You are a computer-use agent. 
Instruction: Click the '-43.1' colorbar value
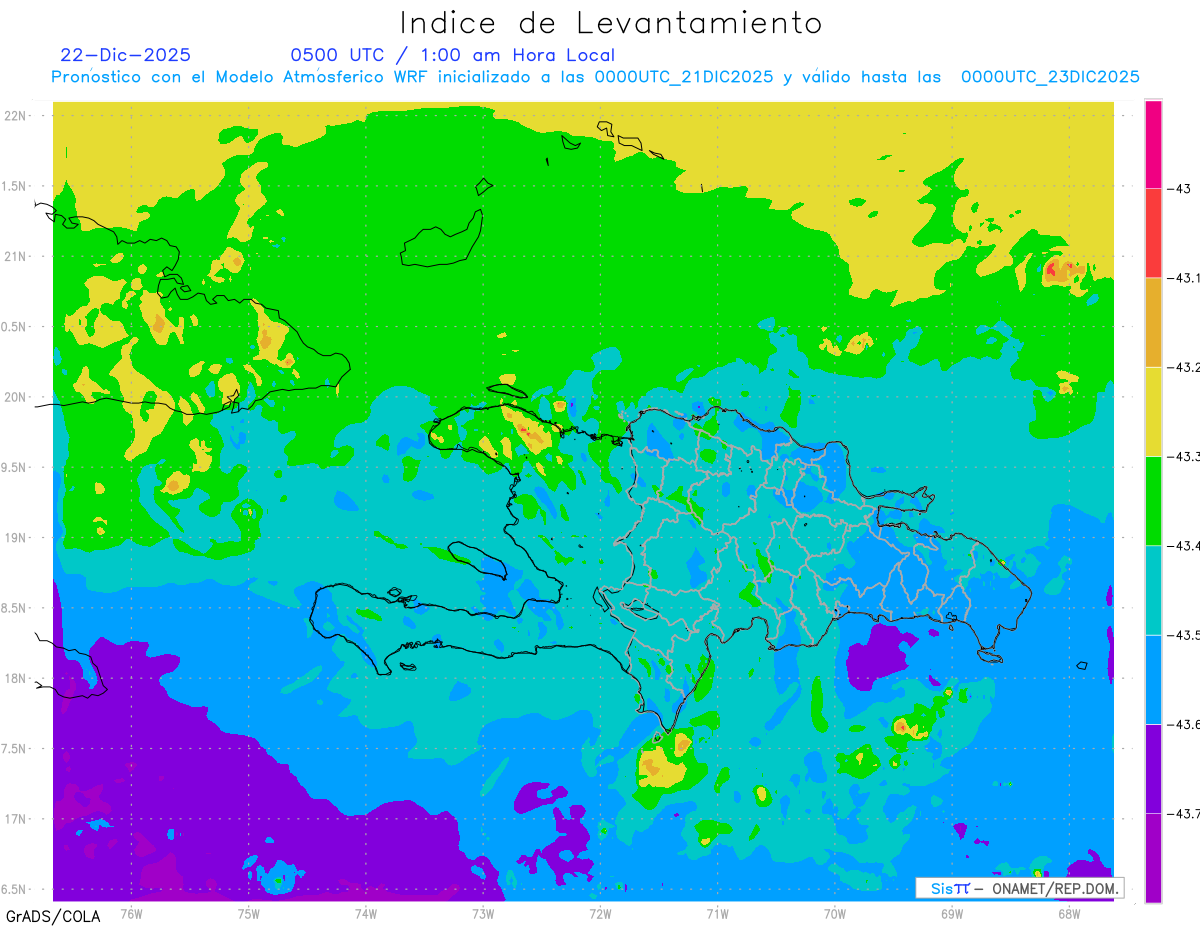[1184, 278]
